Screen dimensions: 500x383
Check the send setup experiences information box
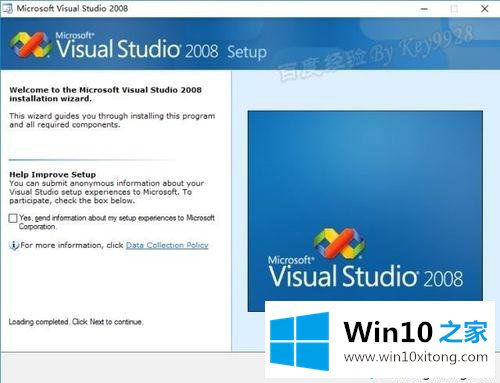[x=13, y=218]
